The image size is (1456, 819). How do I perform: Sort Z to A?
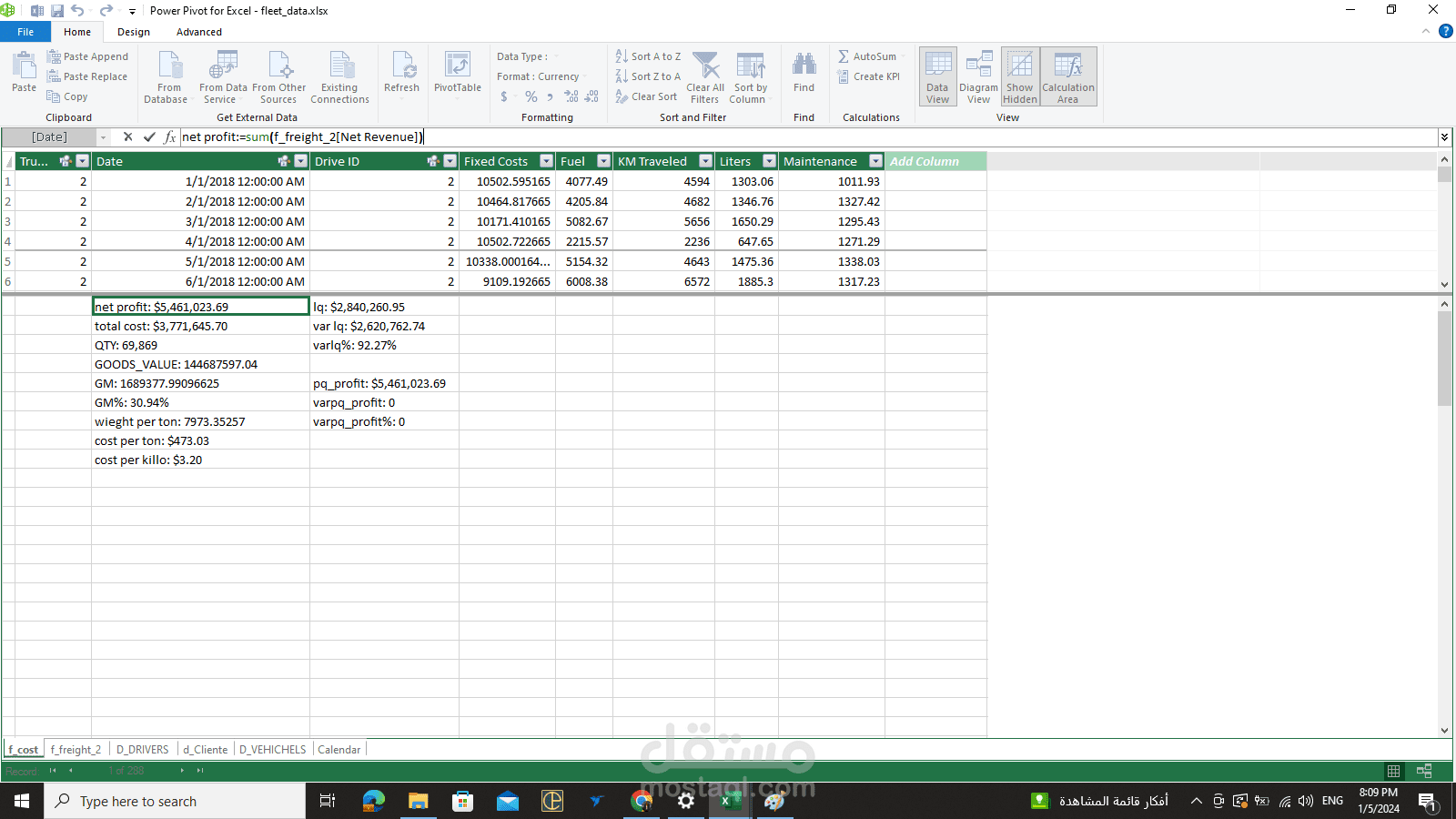(648, 76)
